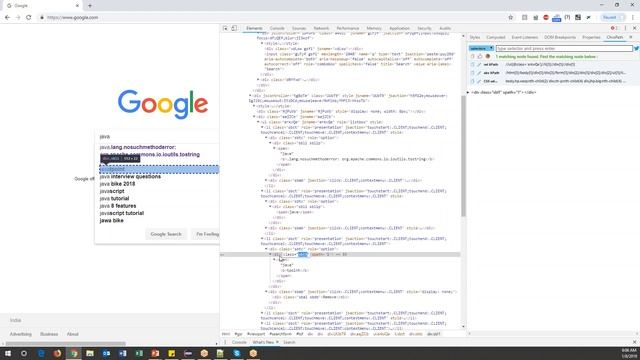
Task: Edit the CSS selector pencil icon
Action: [479, 81]
